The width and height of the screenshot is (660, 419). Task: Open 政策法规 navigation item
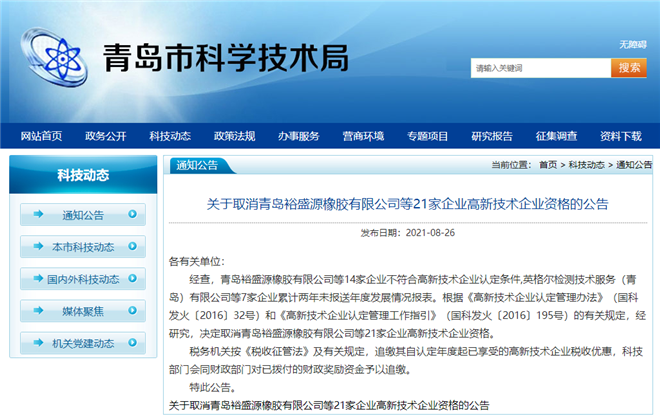[x=234, y=136]
